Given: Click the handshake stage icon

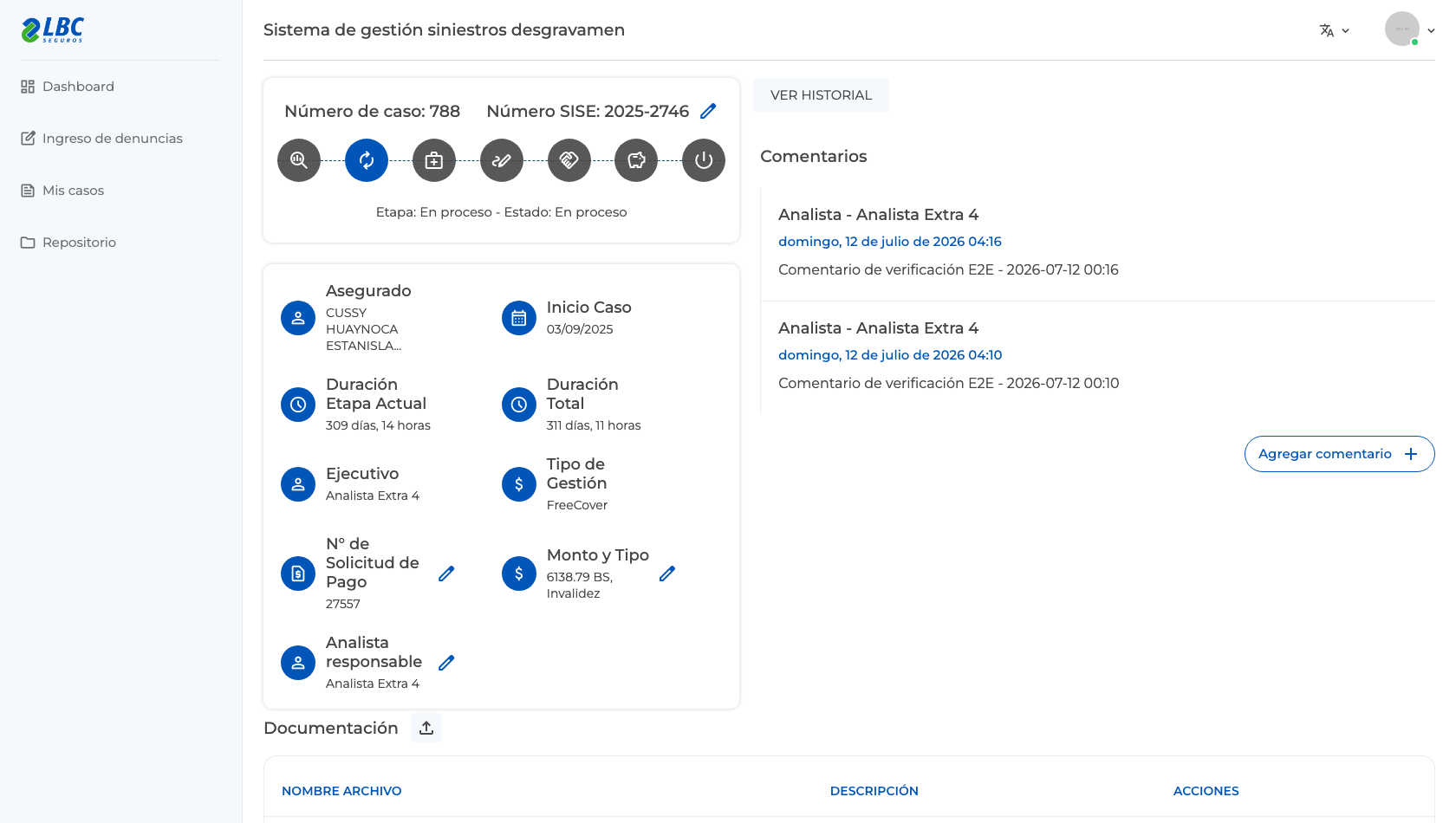Looking at the screenshot, I should click(569, 160).
